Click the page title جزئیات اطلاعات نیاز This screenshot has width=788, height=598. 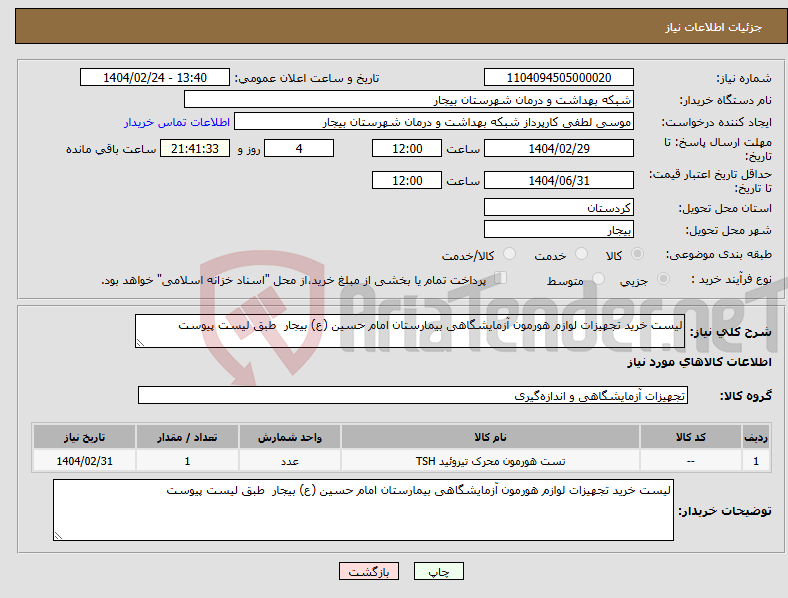pyautogui.click(x=714, y=27)
